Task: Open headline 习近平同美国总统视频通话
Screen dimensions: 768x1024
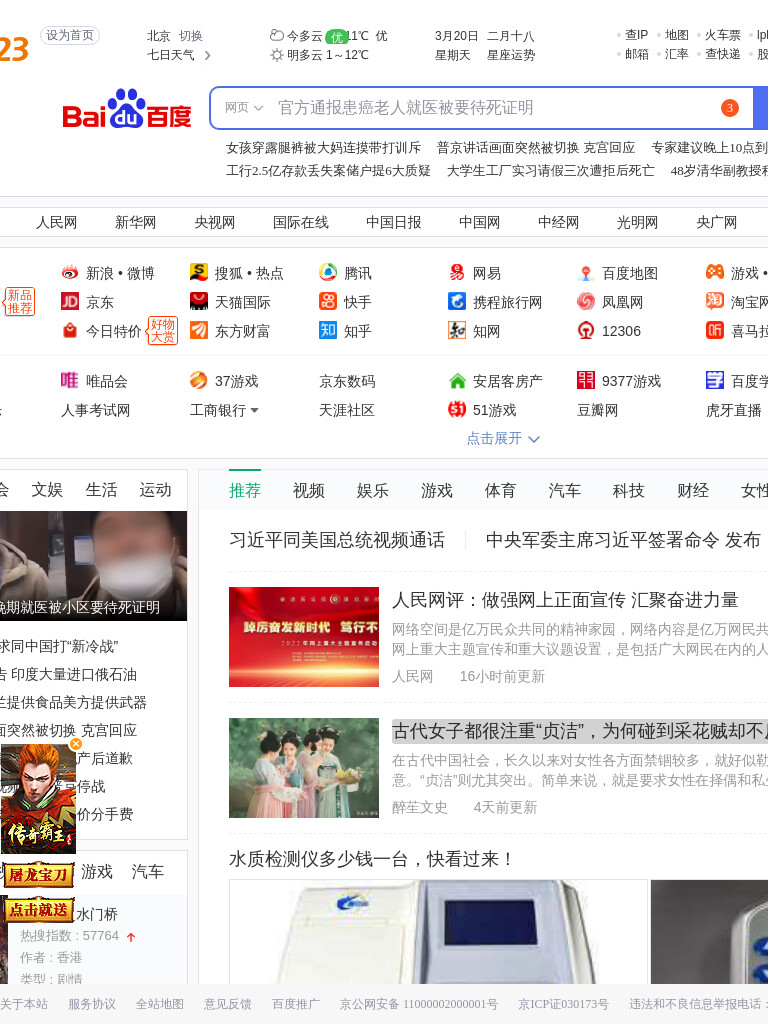Action: pos(337,540)
